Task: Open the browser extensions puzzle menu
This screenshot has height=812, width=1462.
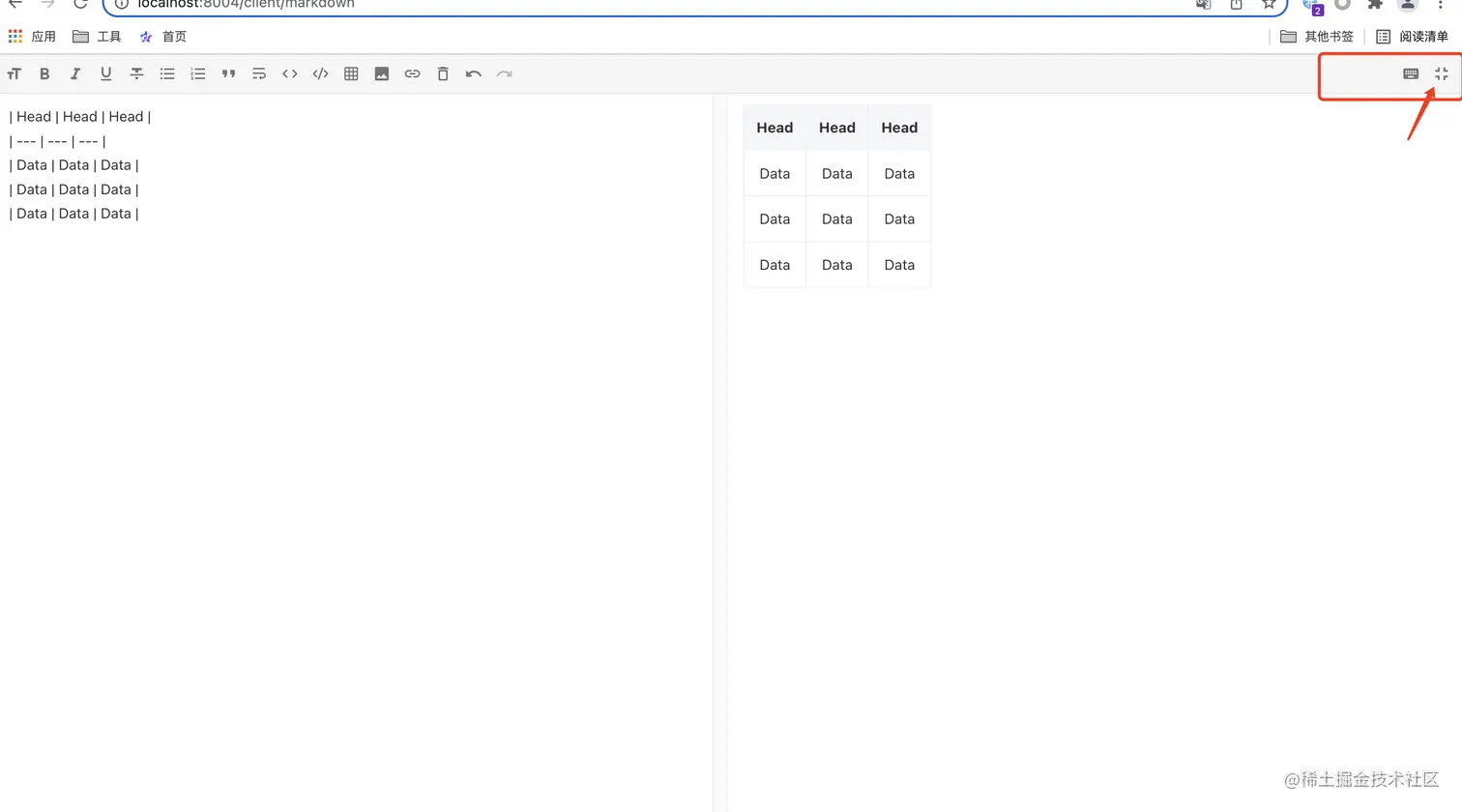Action: coord(1375,5)
